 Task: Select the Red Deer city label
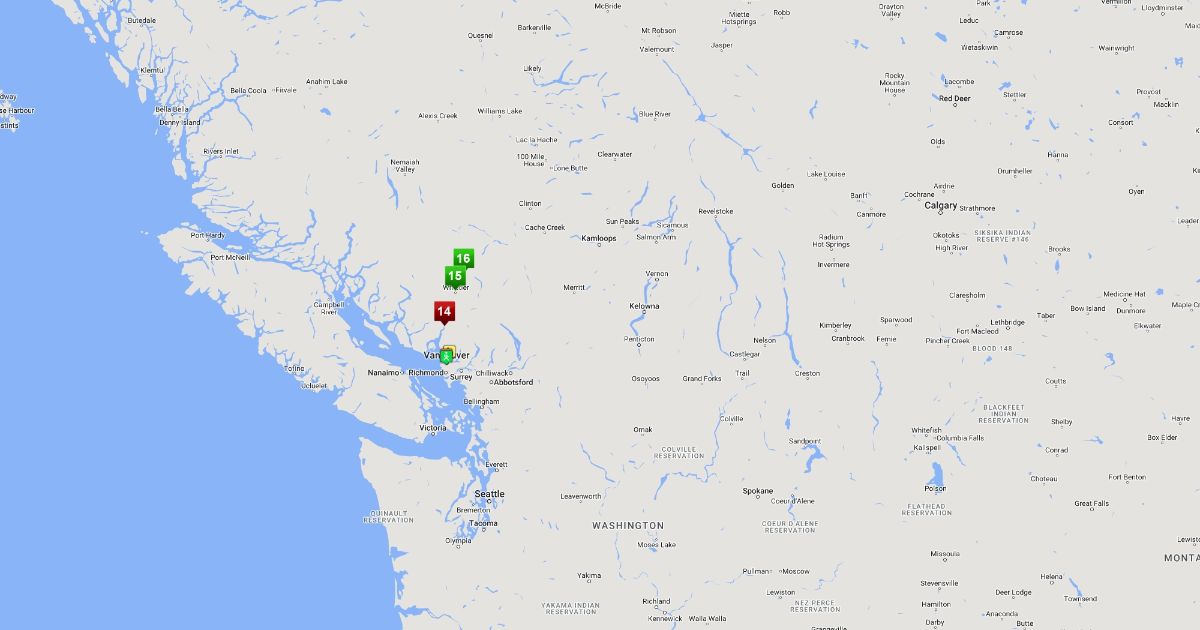tap(954, 98)
